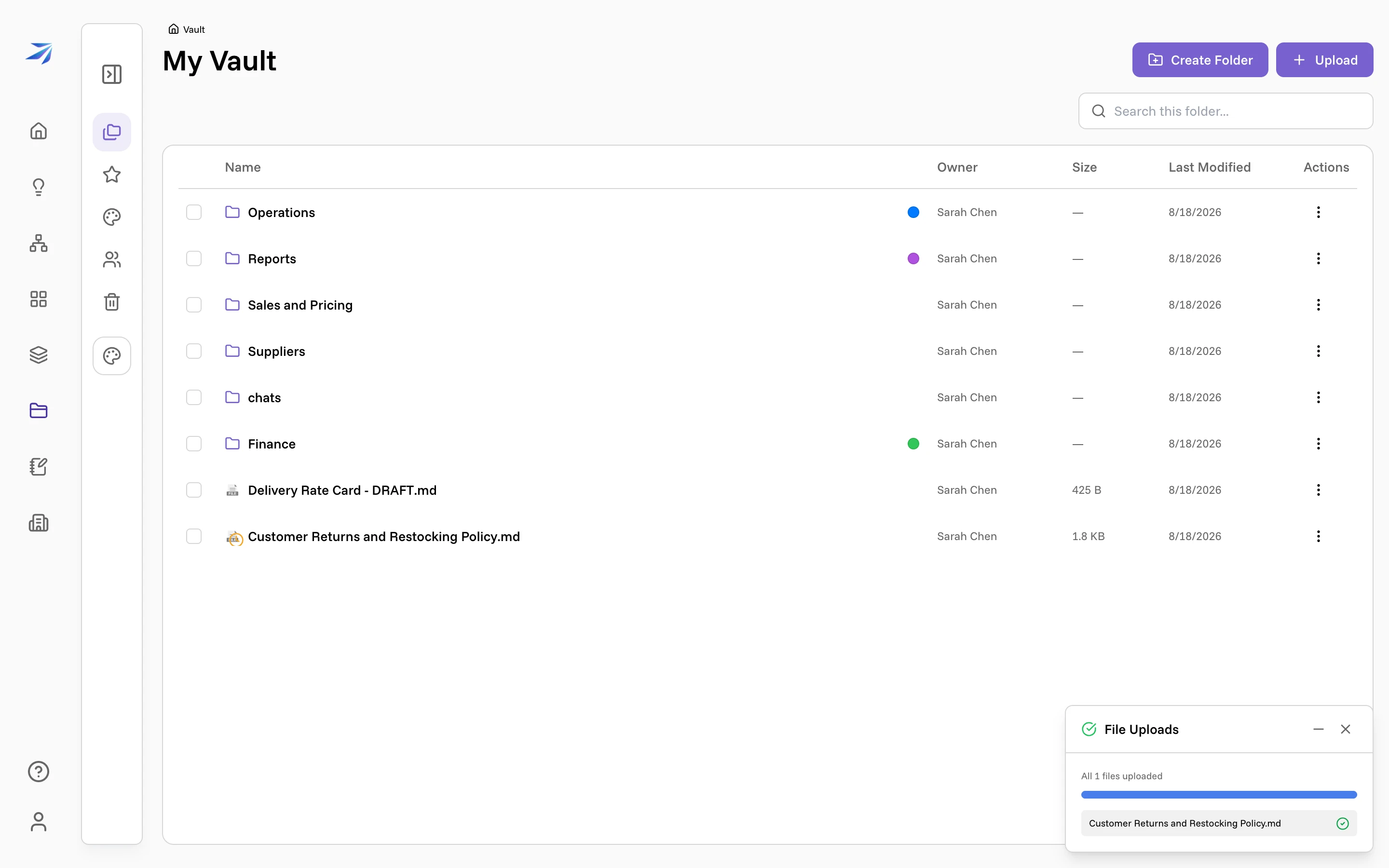Open the hierarchy network icon
This screenshot has height=868, width=1389.
39,243
